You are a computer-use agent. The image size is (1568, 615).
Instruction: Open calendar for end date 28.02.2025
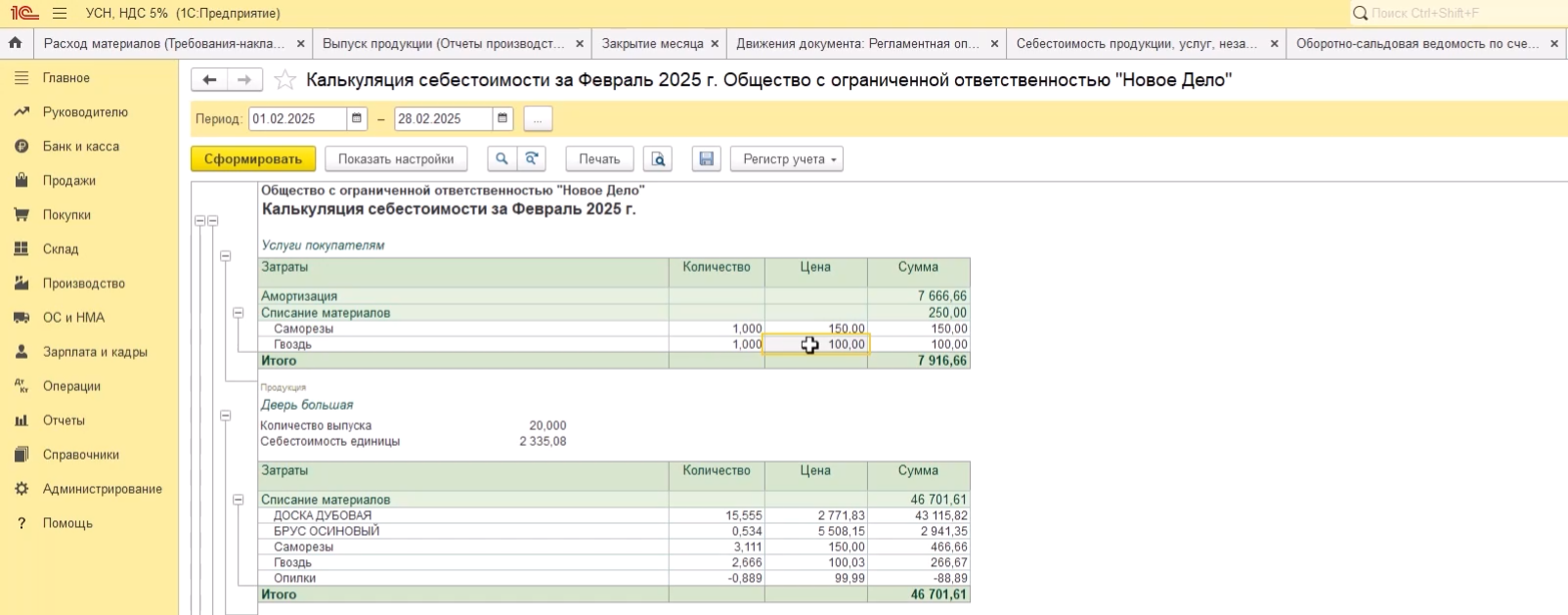tap(502, 119)
